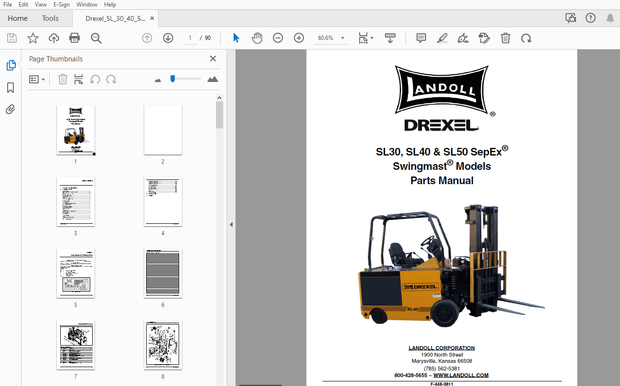
Task: Select page 1 thumbnail
Action: pos(76,130)
